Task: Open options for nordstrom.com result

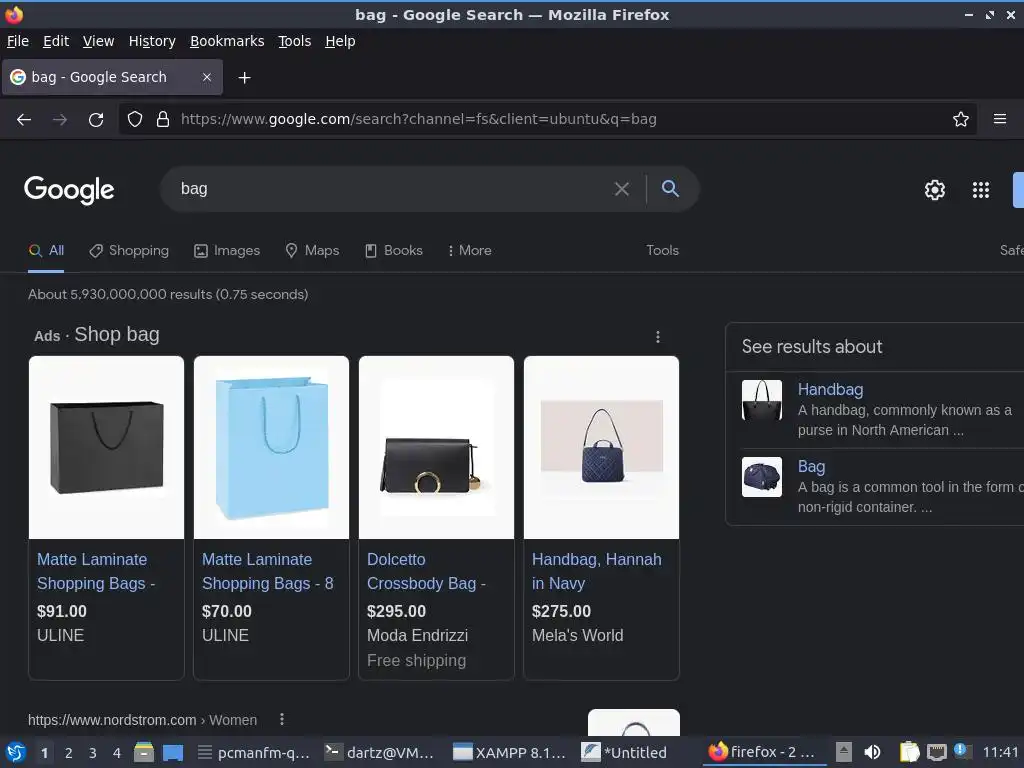Action: click(x=281, y=719)
